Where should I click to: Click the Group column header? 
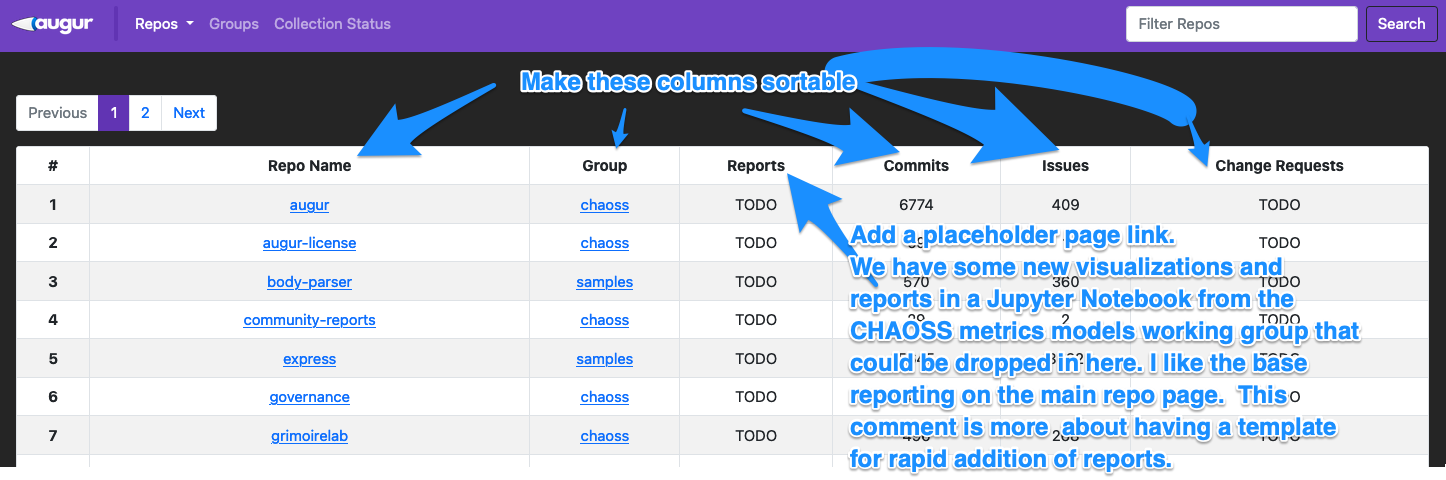pos(605,166)
